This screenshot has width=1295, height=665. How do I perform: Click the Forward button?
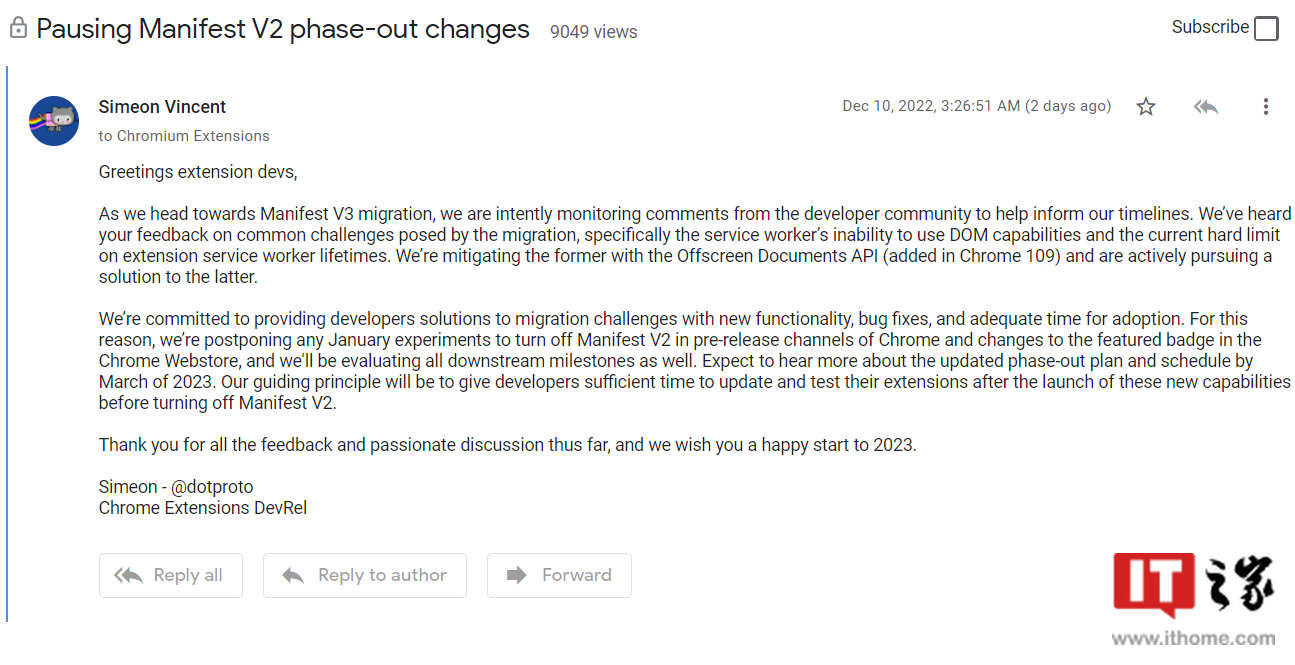[x=559, y=575]
